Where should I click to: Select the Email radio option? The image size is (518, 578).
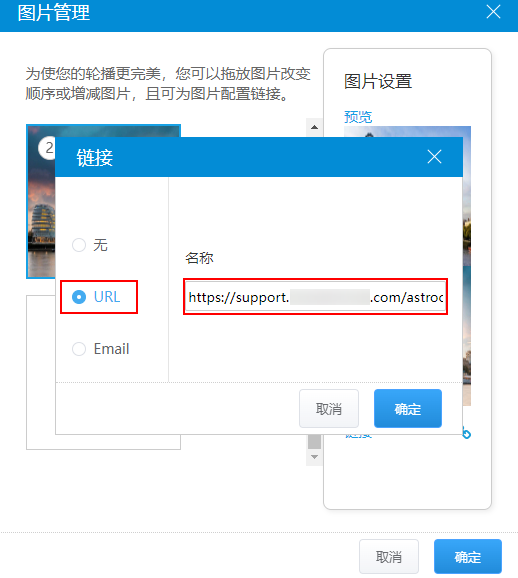click(x=79, y=349)
